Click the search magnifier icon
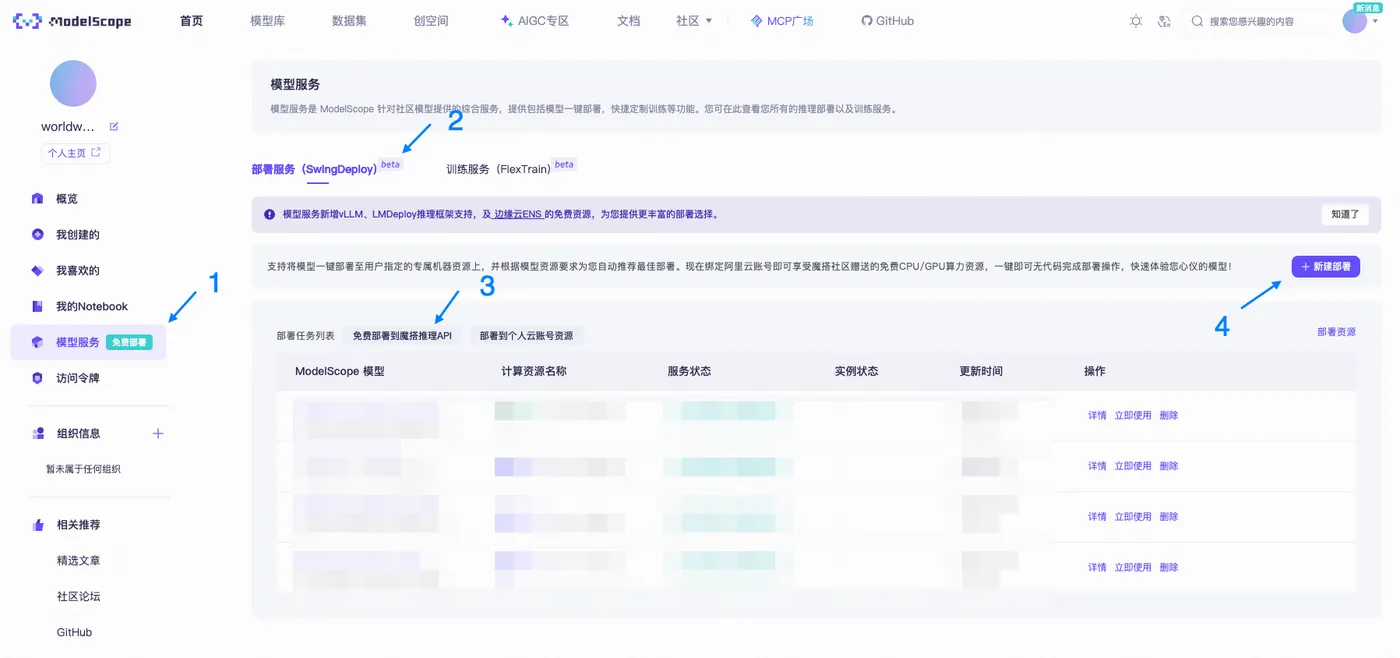This screenshot has height=658, width=1400. click(x=1197, y=21)
